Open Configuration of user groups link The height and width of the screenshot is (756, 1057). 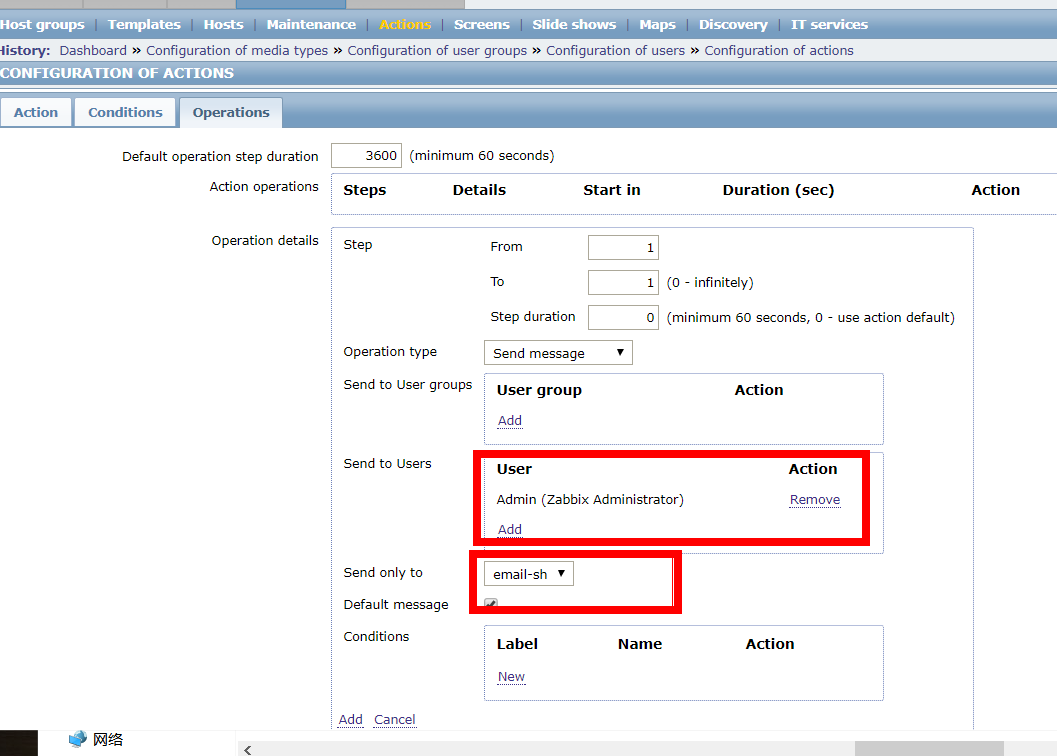tap(437, 51)
